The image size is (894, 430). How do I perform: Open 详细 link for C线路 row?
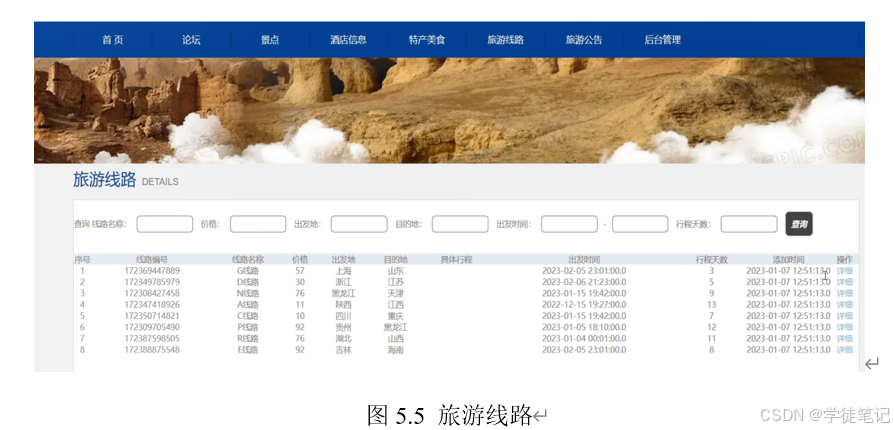click(x=844, y=316)
